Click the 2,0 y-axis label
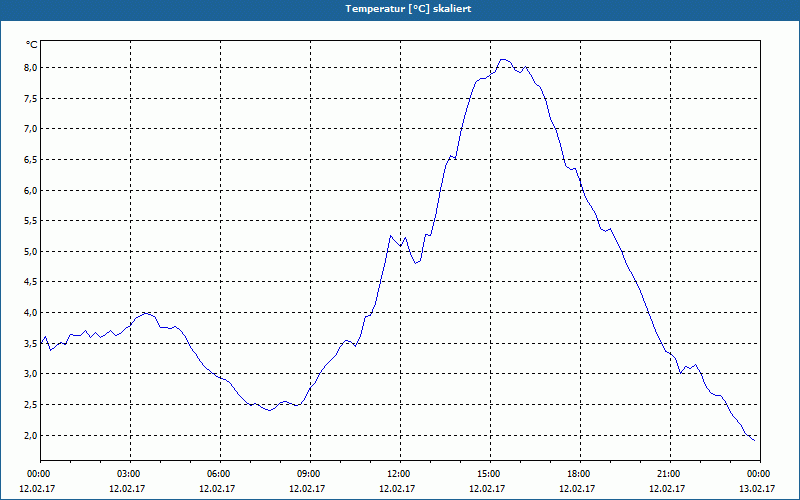Screen dimensions: 800x500 31,435
